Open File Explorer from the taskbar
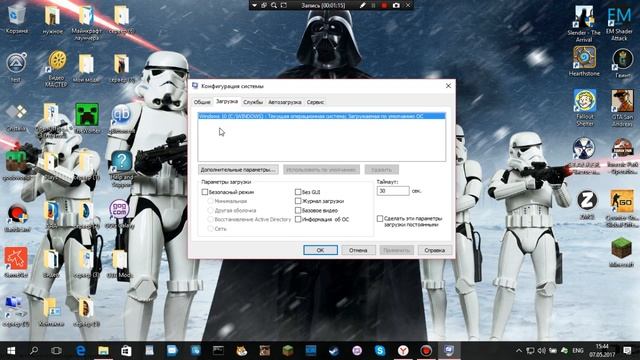This screenshot has width=640, height=360. click(103, 351)
